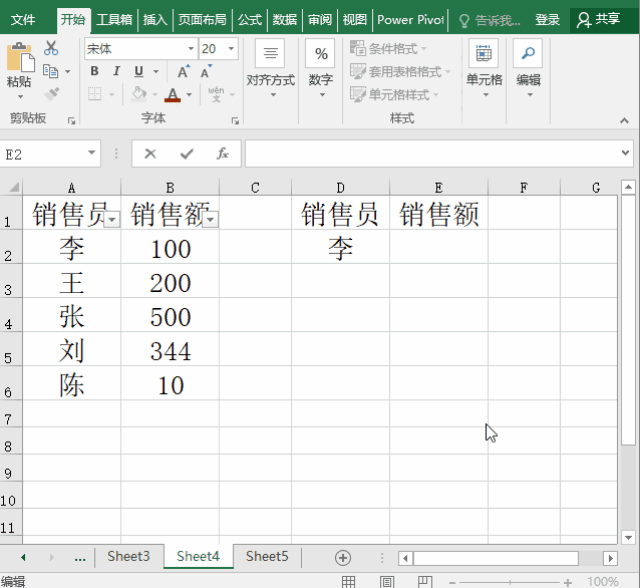Select cell B4 containing 500

click(170, 315)
